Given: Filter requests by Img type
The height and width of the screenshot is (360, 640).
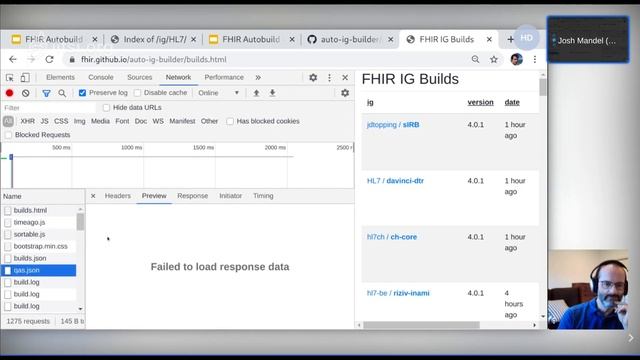Looking at the screenshot, I should [80, 121].
